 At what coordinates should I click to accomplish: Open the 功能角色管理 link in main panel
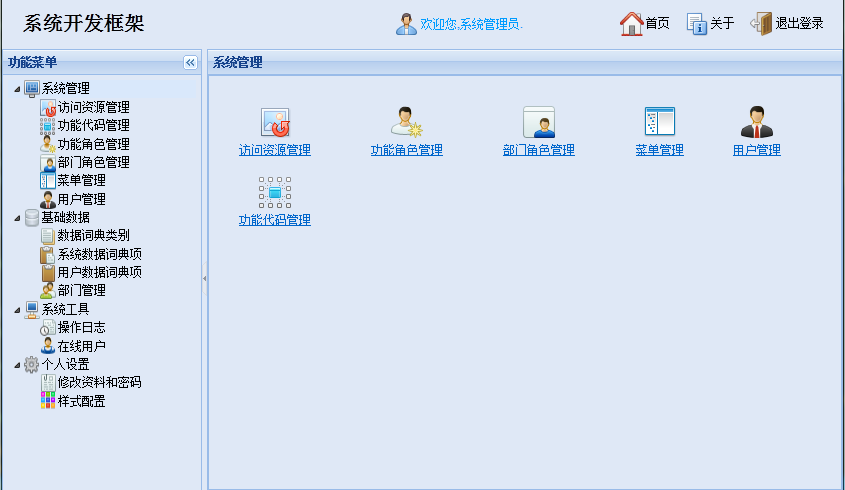[x=406, y=150]
